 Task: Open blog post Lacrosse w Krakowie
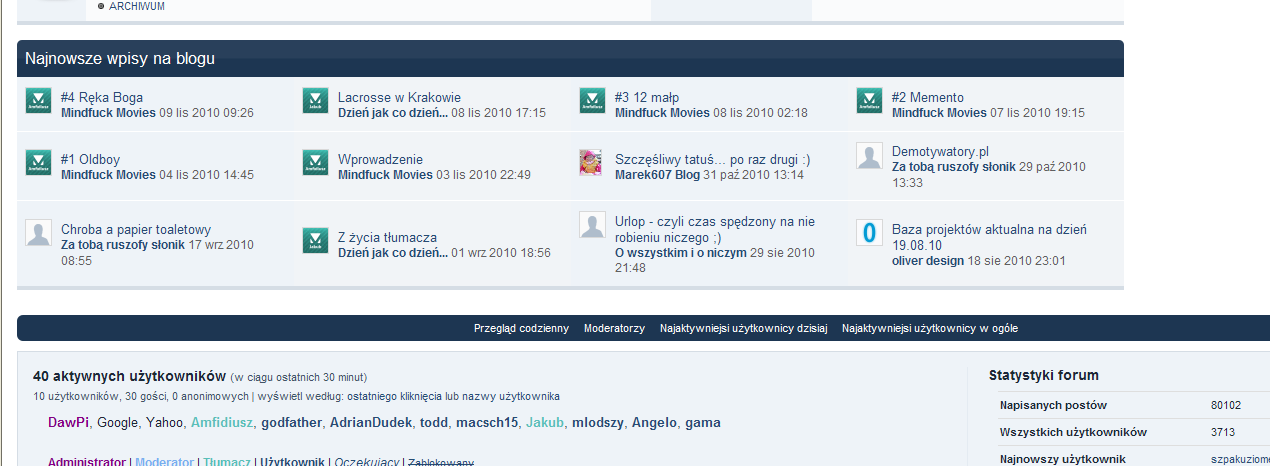(399, 97)
